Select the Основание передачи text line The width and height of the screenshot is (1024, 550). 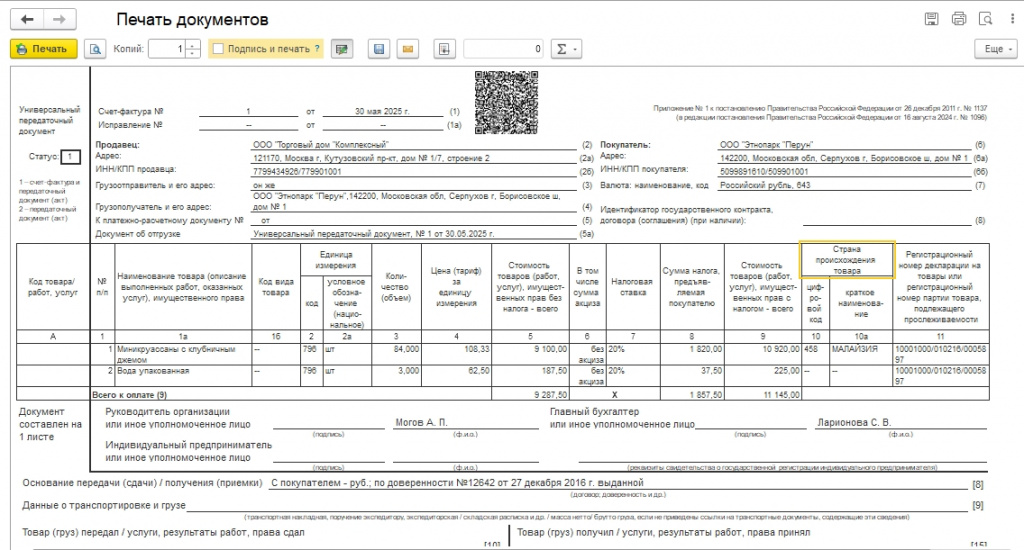pos(457,483)
